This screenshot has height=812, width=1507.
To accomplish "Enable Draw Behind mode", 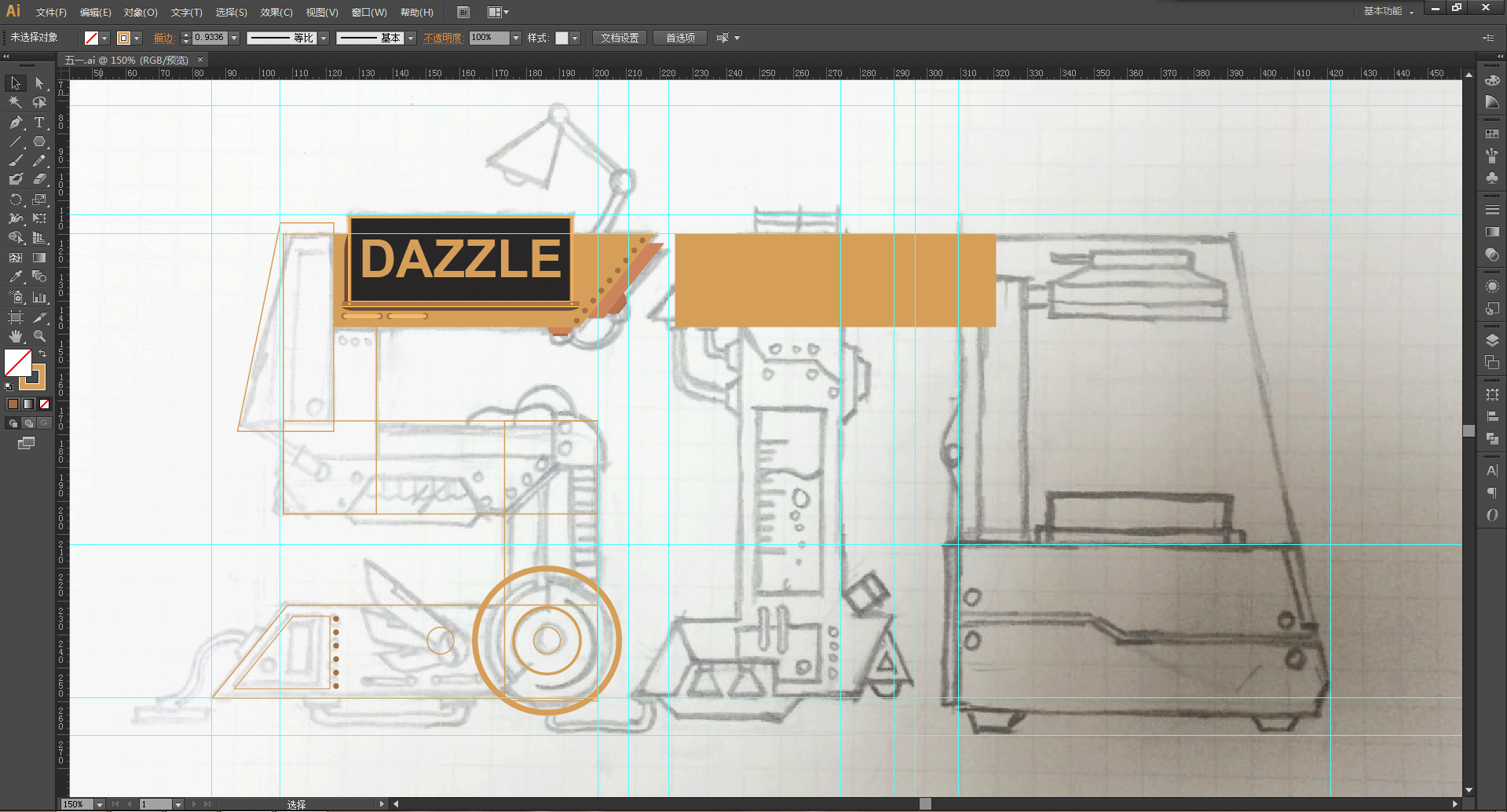I will point(28,423).
